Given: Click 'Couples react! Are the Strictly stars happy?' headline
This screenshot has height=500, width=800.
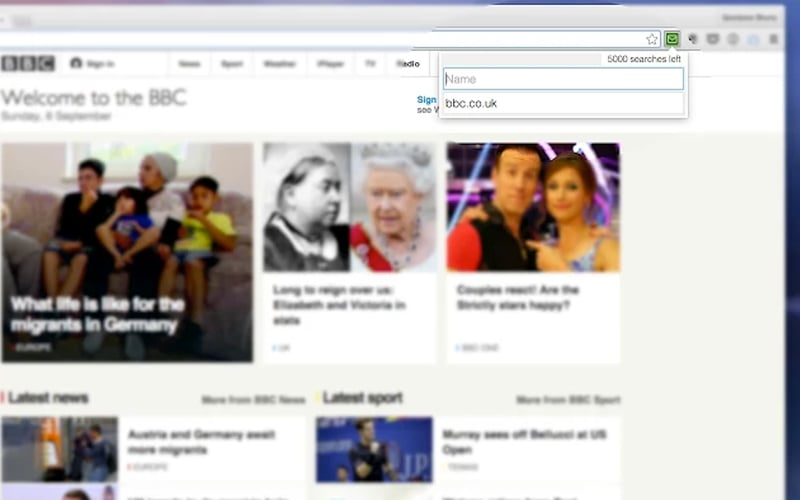Looking at the screenshot, I should click(x=518, y=297).
